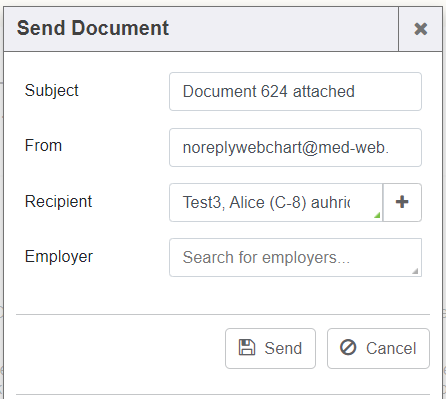Click the gray corner triangle in Employer
446x399 pixels.
coord(415,271)
